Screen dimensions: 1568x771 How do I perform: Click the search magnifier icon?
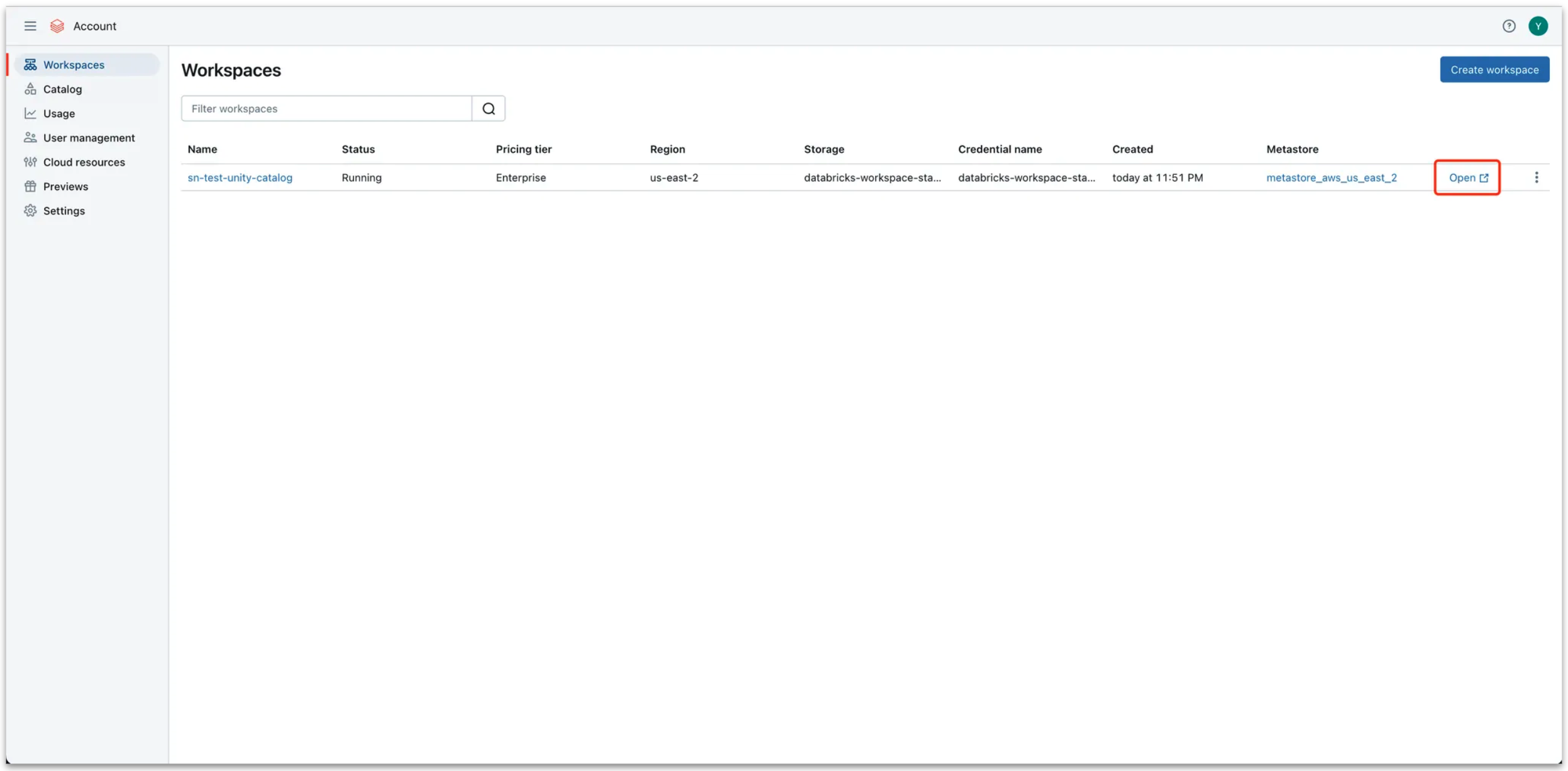coord(489,109)
